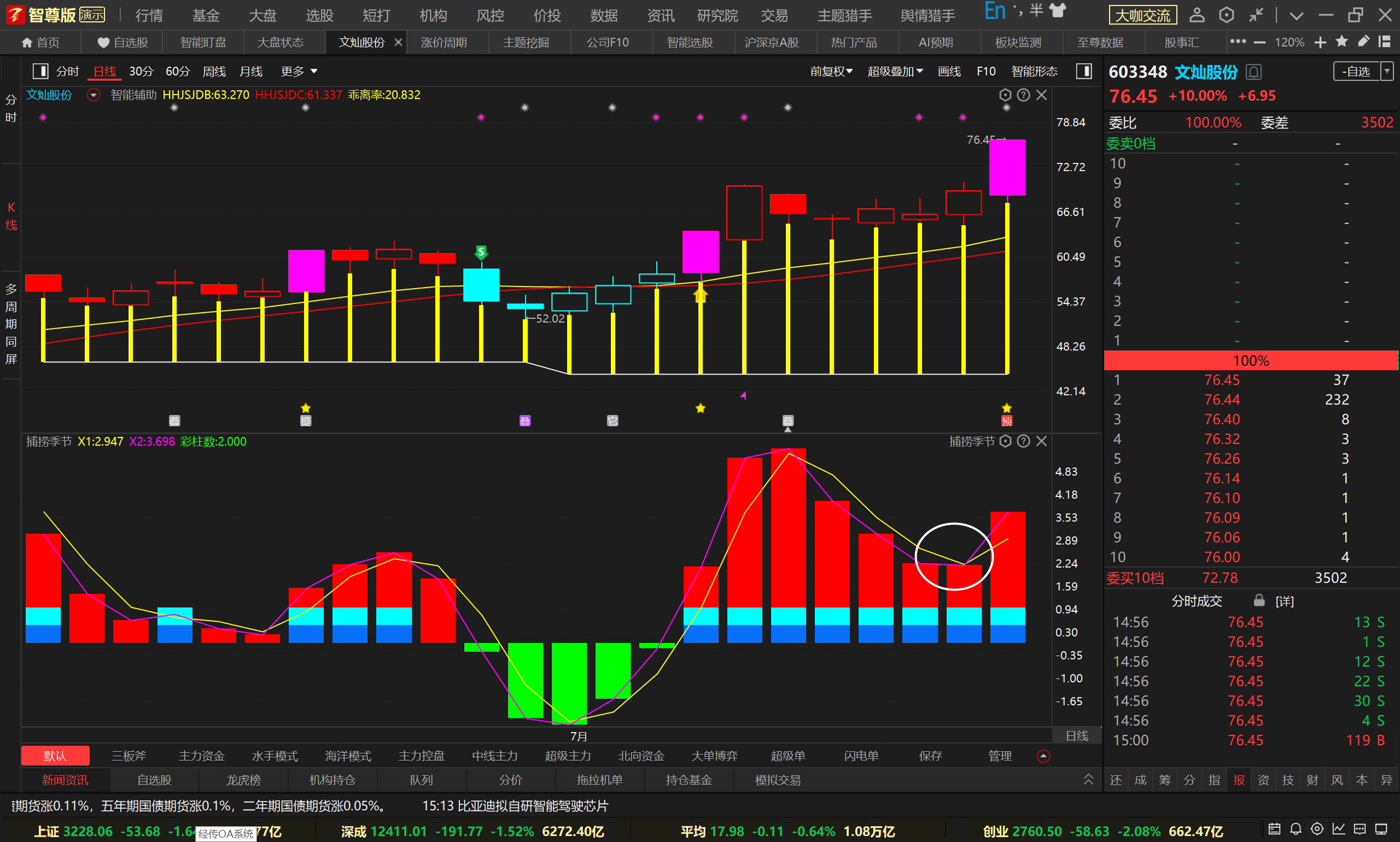The height and width of the screenshot is (842, 1400).
Task: Select the 主力资金 indicator tab
Action: [x=201, y=756]
